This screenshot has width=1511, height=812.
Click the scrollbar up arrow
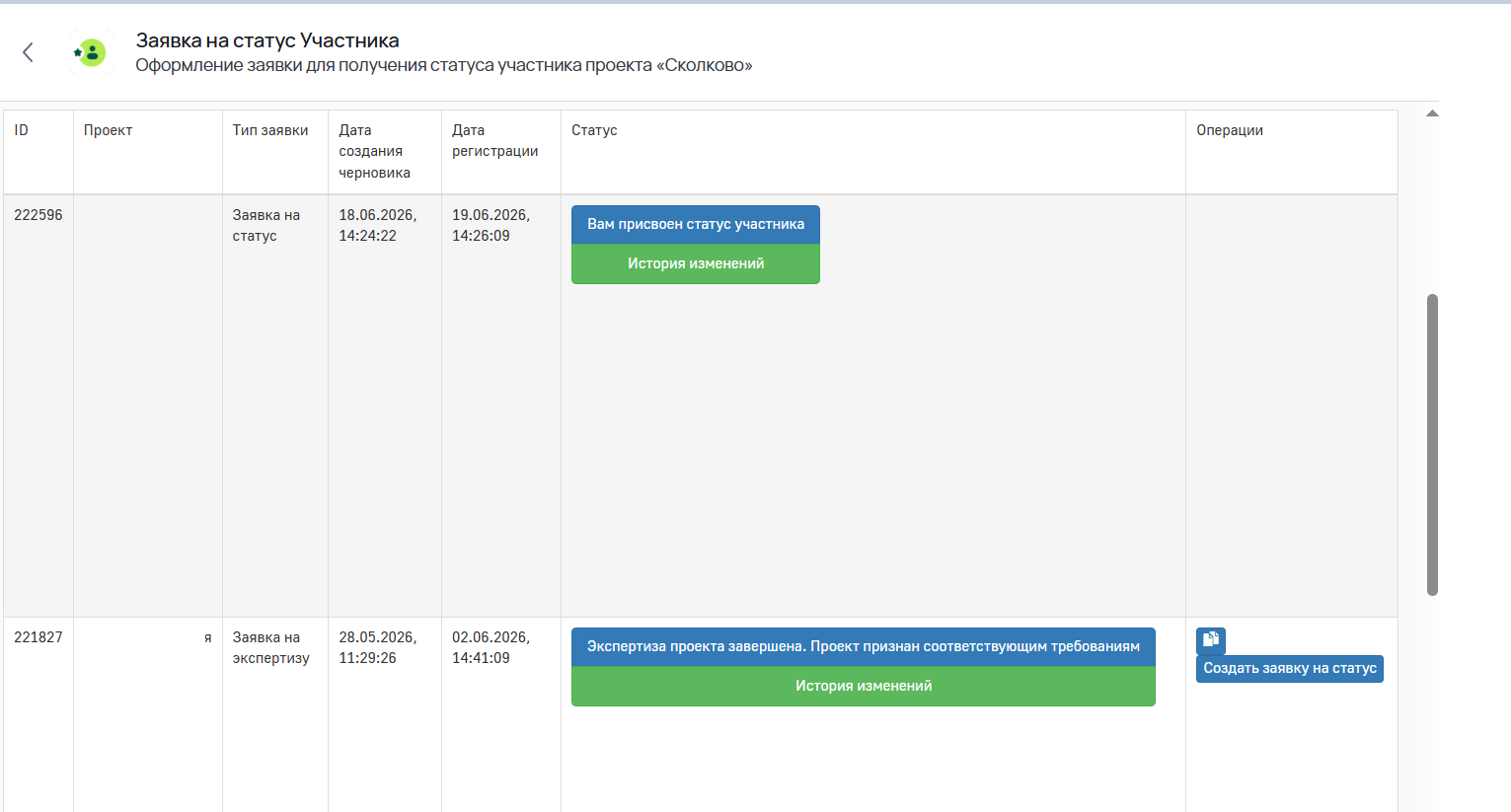pos(1432,113)
